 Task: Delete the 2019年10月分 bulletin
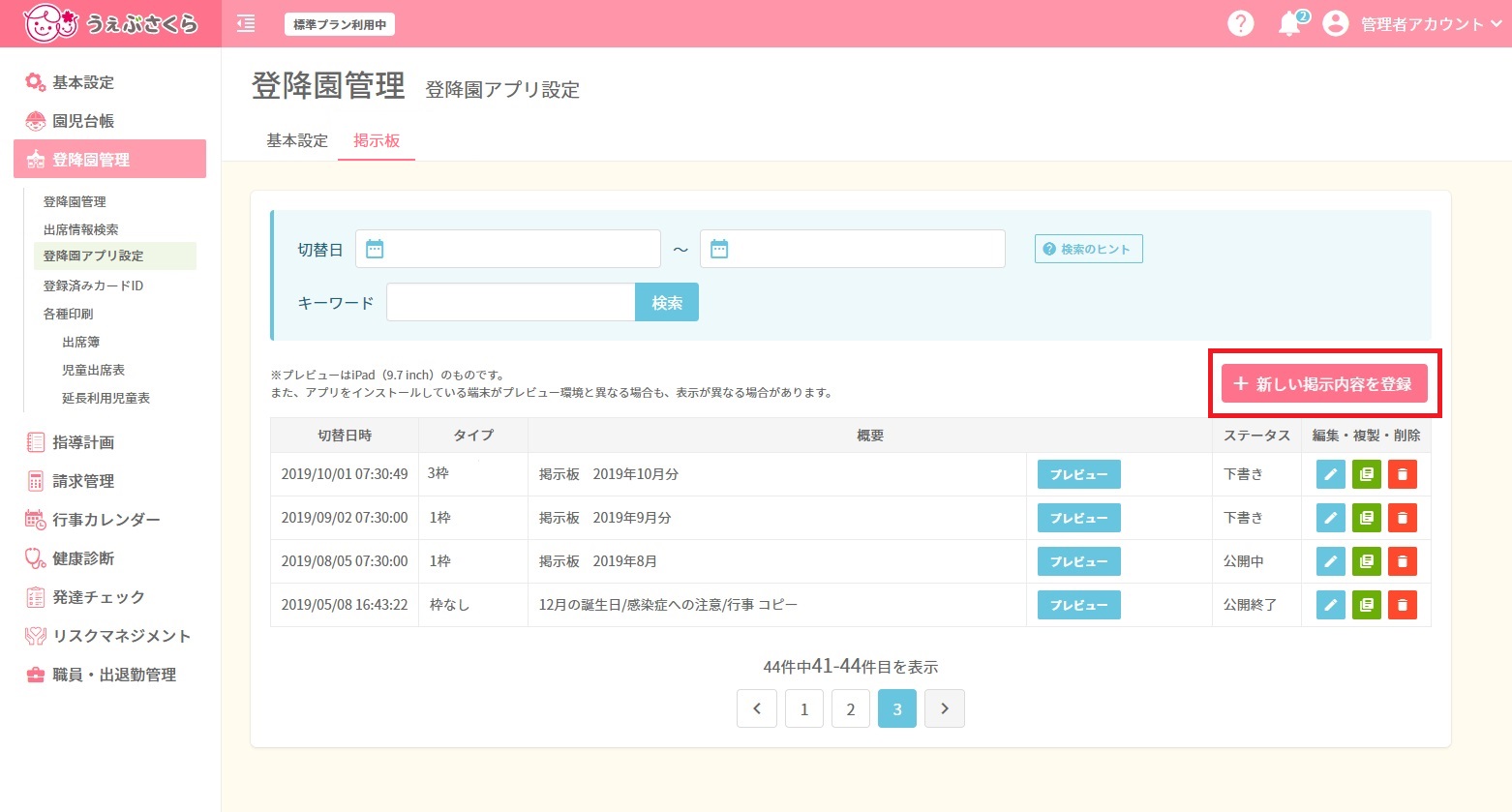point(1403,474)
